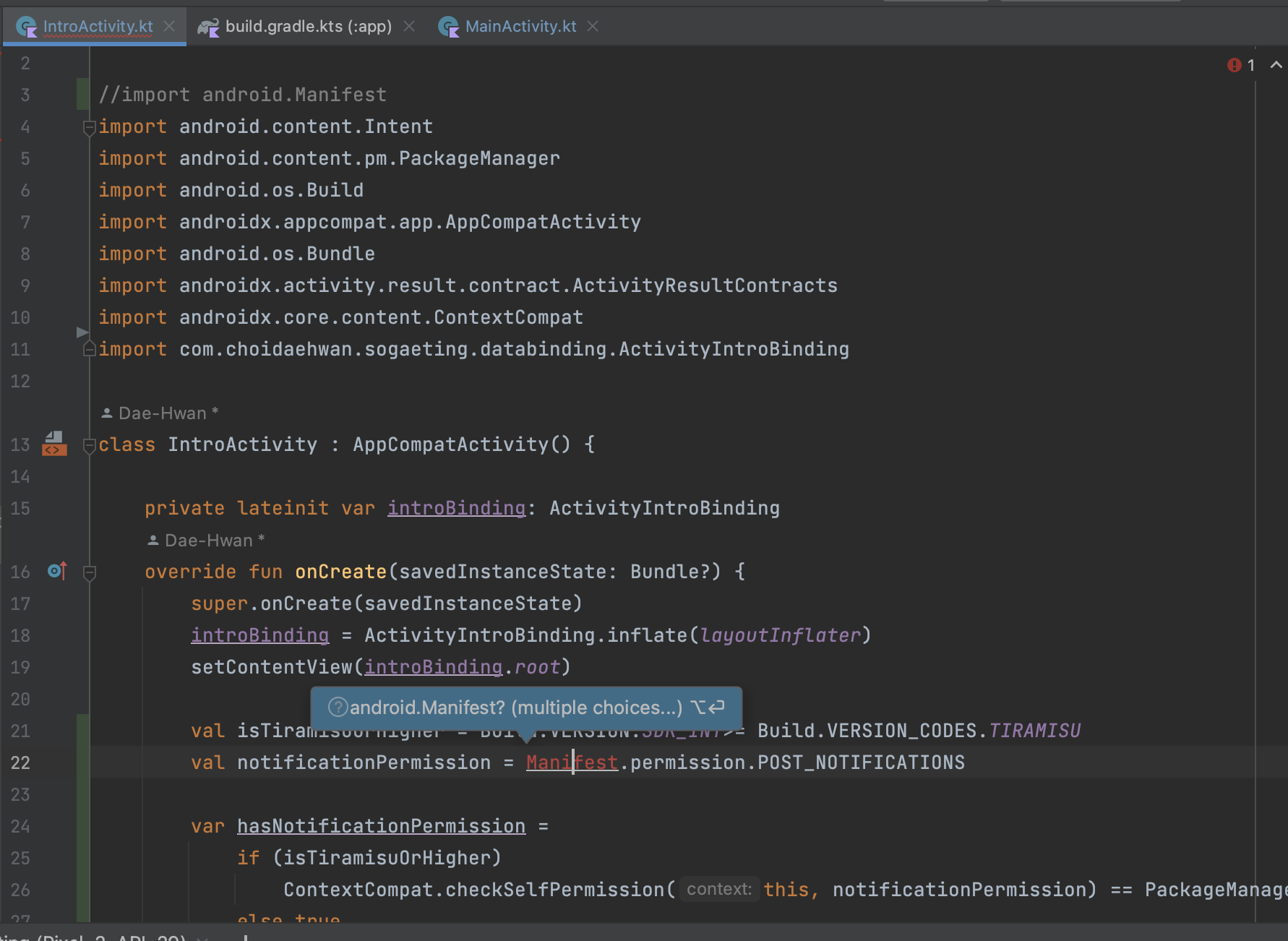This screenshot has height=941, width=1288.
Task: Click the Dae-Hwan author hint above onCreate
Action: 205,541
